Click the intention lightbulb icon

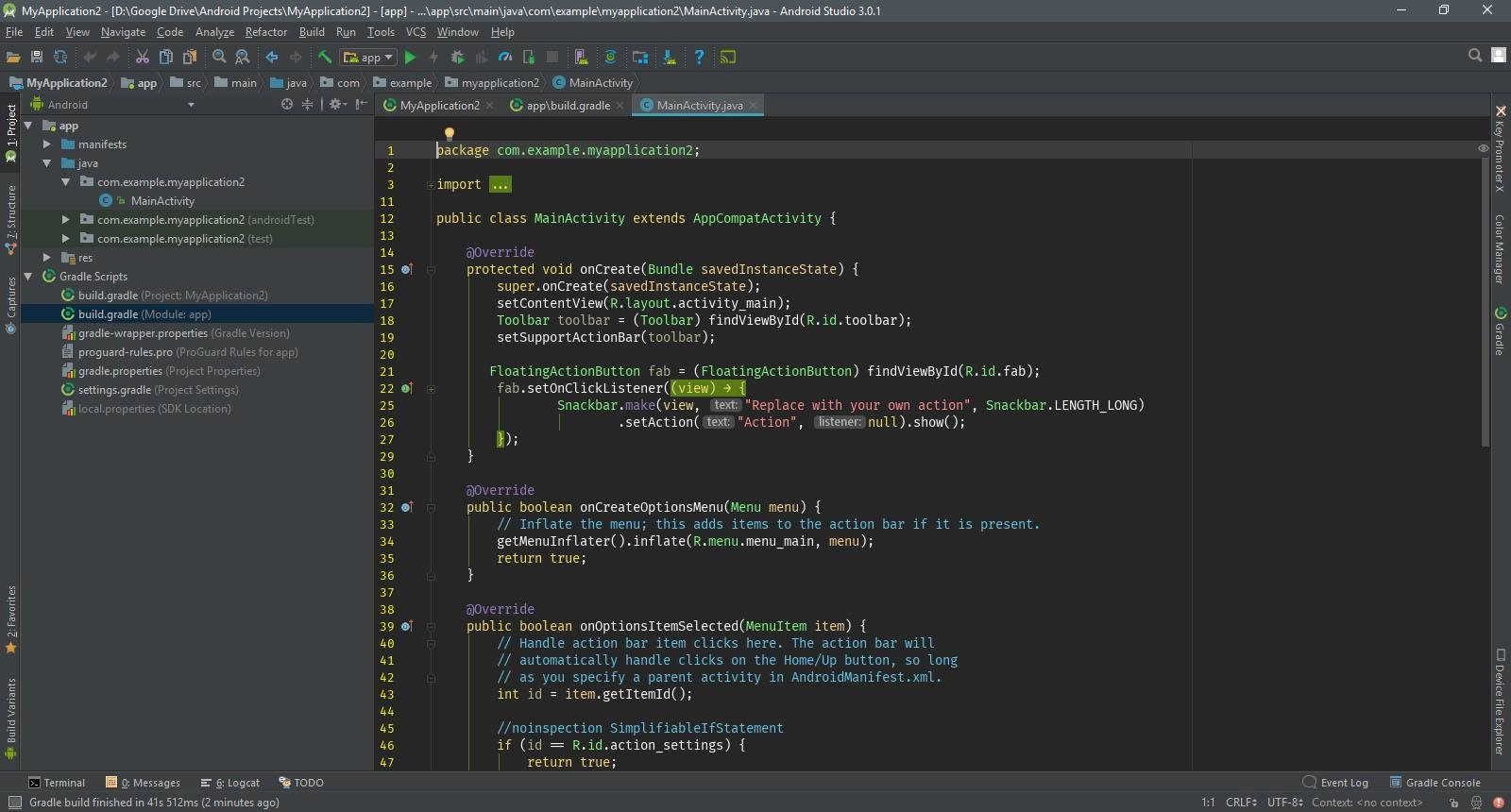450,134
